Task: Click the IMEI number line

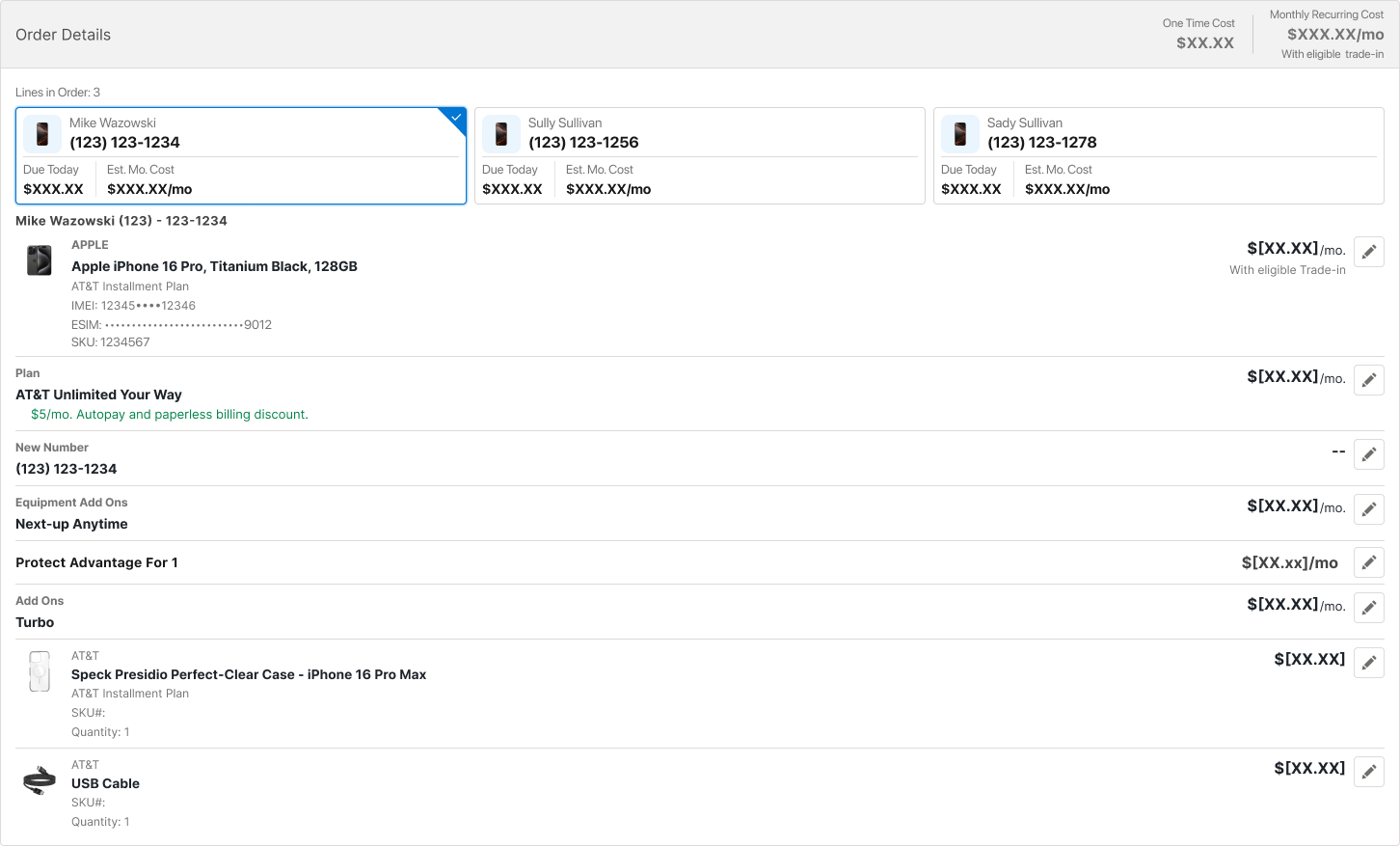Action: 133,306
